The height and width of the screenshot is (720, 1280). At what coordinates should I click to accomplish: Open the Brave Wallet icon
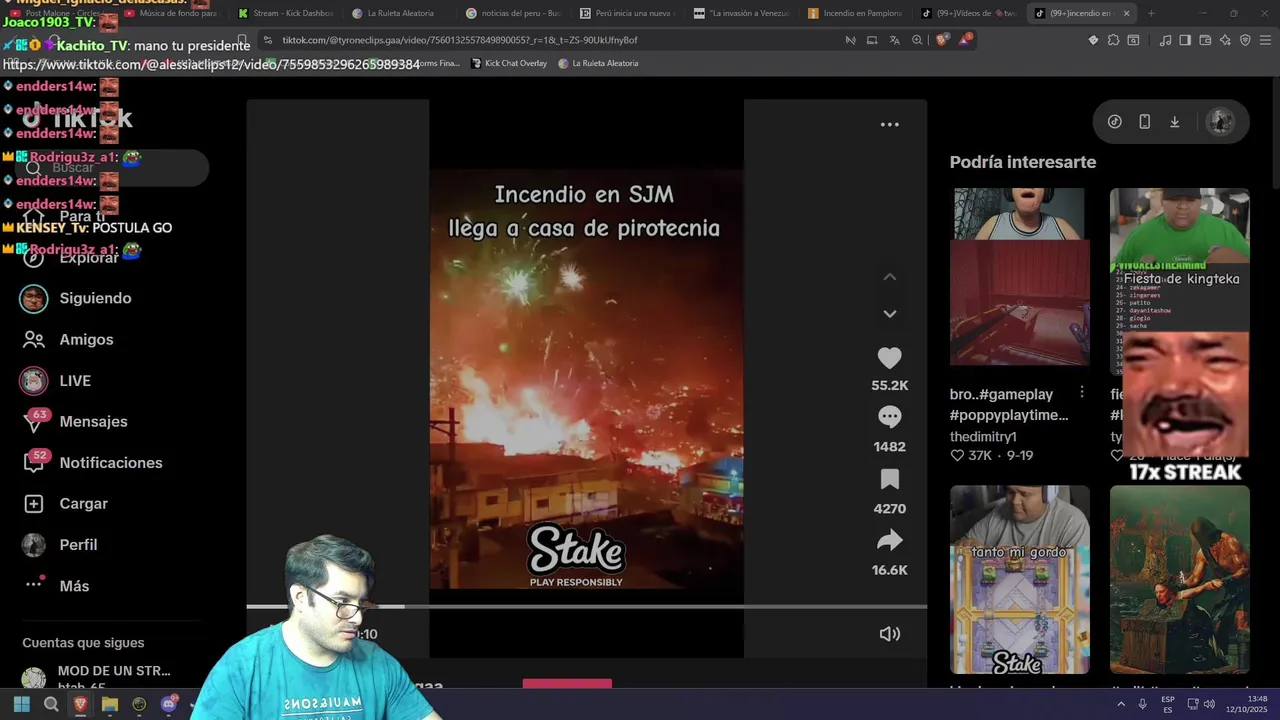[x=1205, y=40]
